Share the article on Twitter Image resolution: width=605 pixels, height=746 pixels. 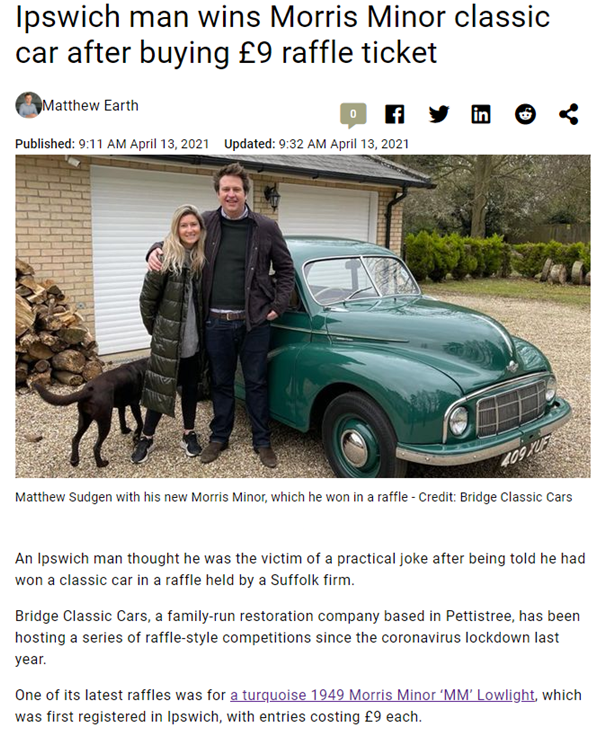tap(439, 114)
